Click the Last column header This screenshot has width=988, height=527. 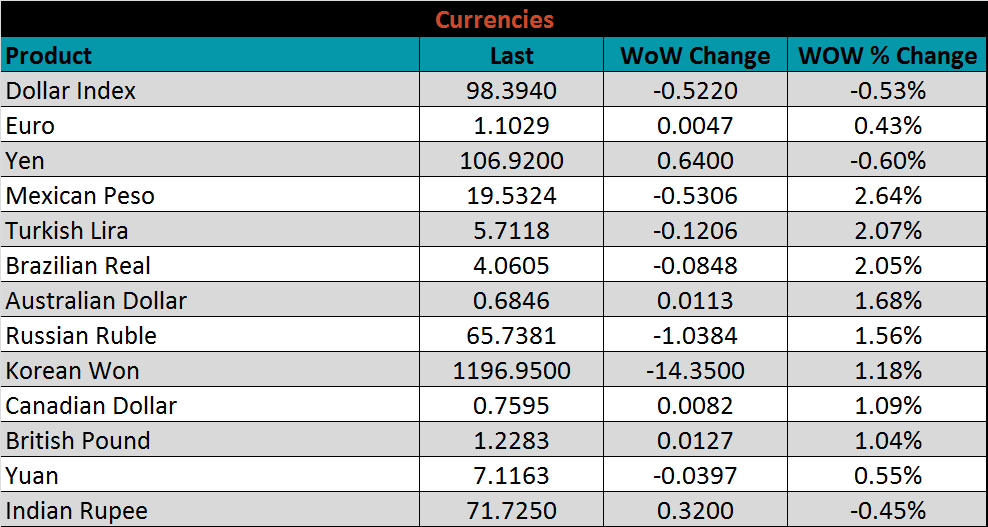click(511, 56)
